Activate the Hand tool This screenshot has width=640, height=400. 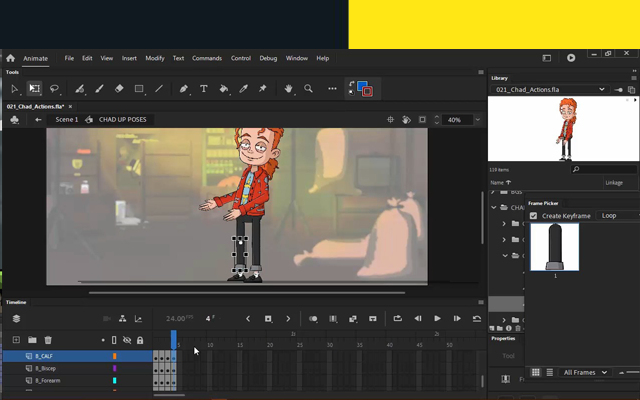pyautogui.click(x=288, y=89)
